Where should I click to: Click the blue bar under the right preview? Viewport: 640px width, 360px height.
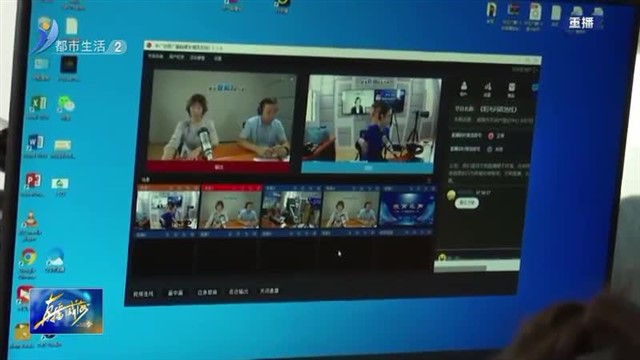coord(367,167)
